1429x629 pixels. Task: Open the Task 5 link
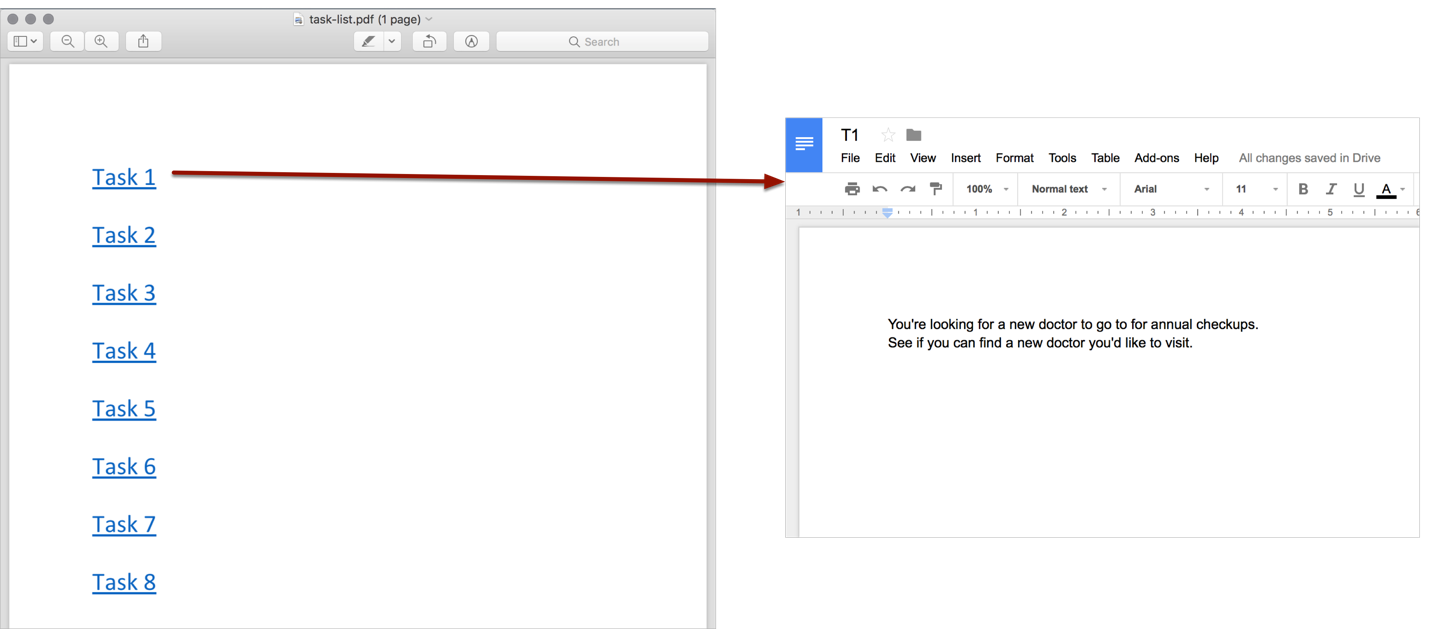tap(124, 409)
